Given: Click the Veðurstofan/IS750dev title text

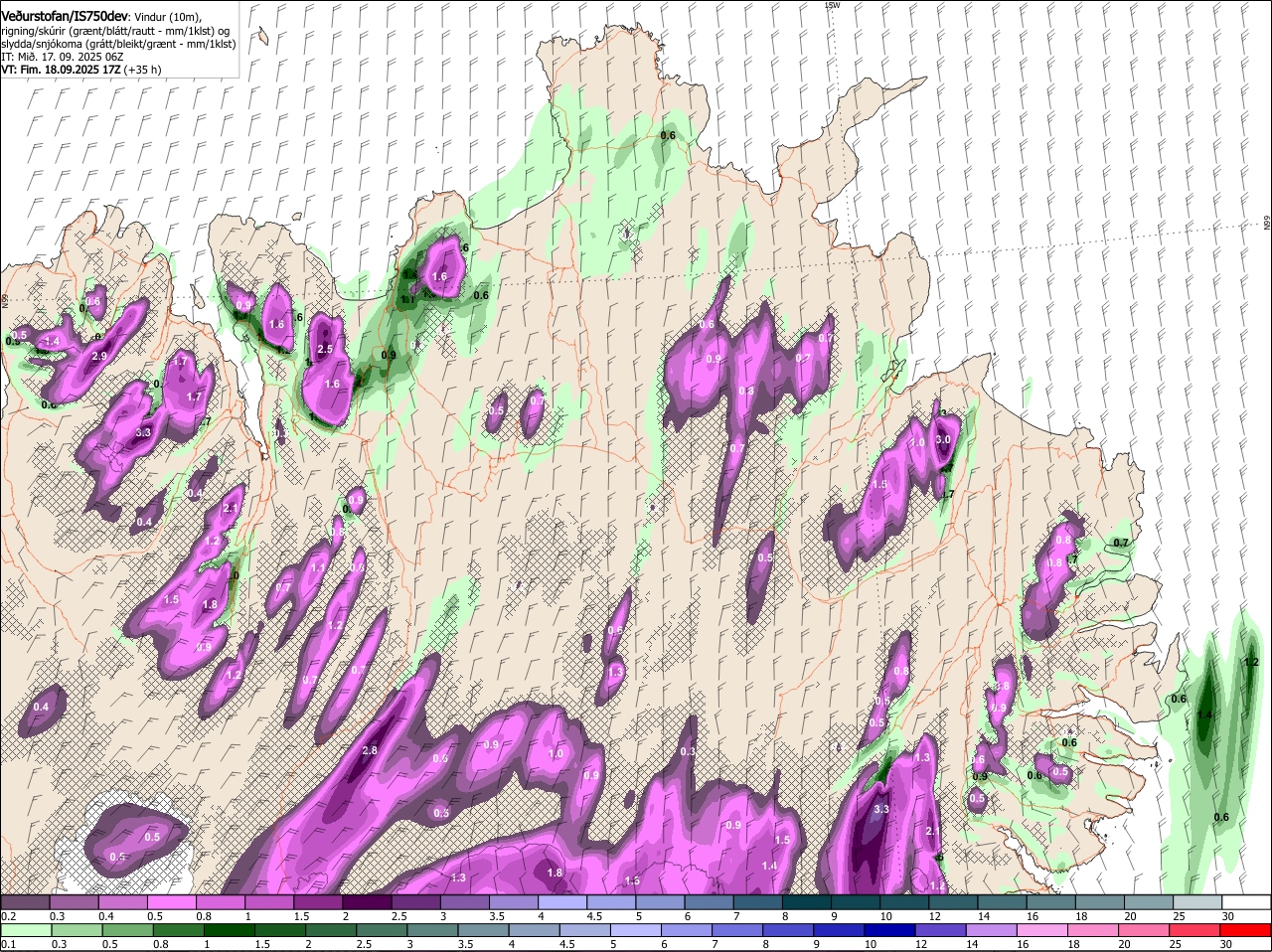Looking at the screenshot, I should (65, 15).
